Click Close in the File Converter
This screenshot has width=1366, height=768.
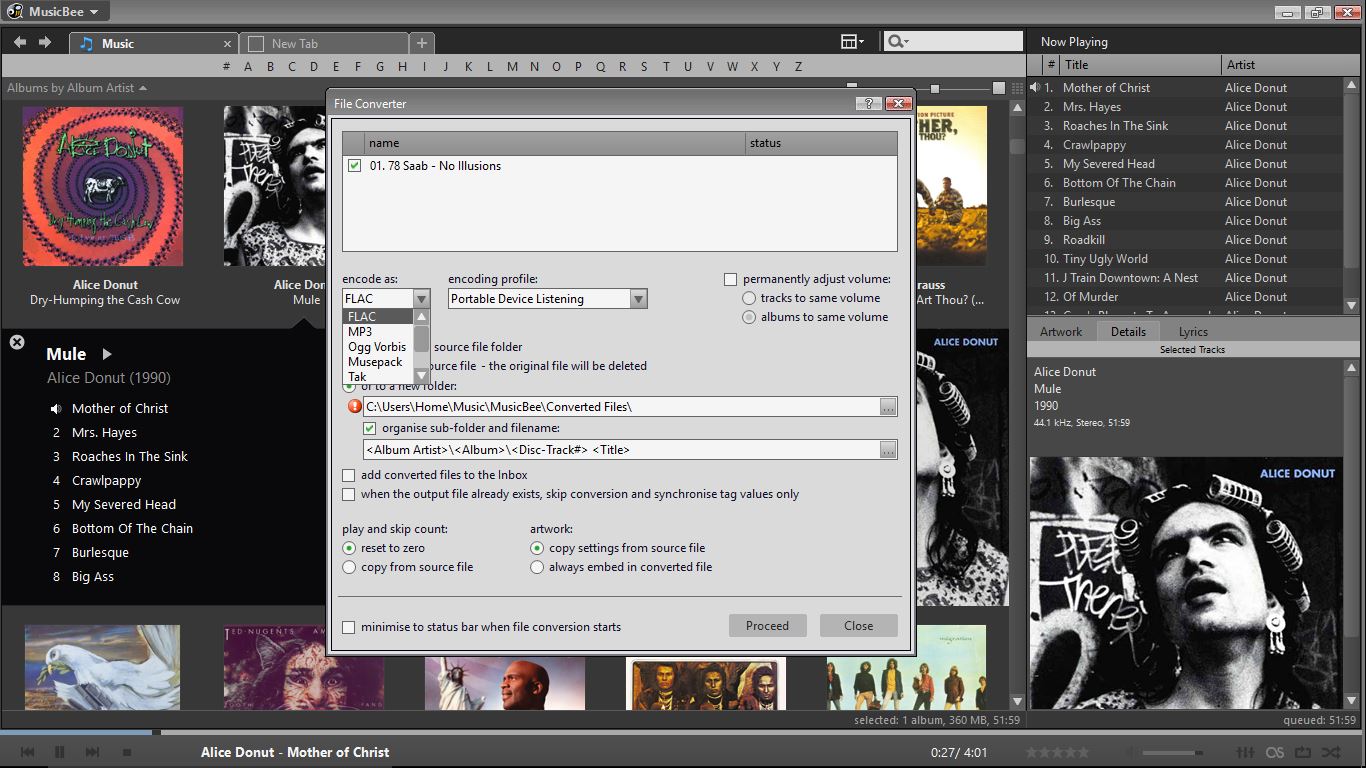coord(858,626)
